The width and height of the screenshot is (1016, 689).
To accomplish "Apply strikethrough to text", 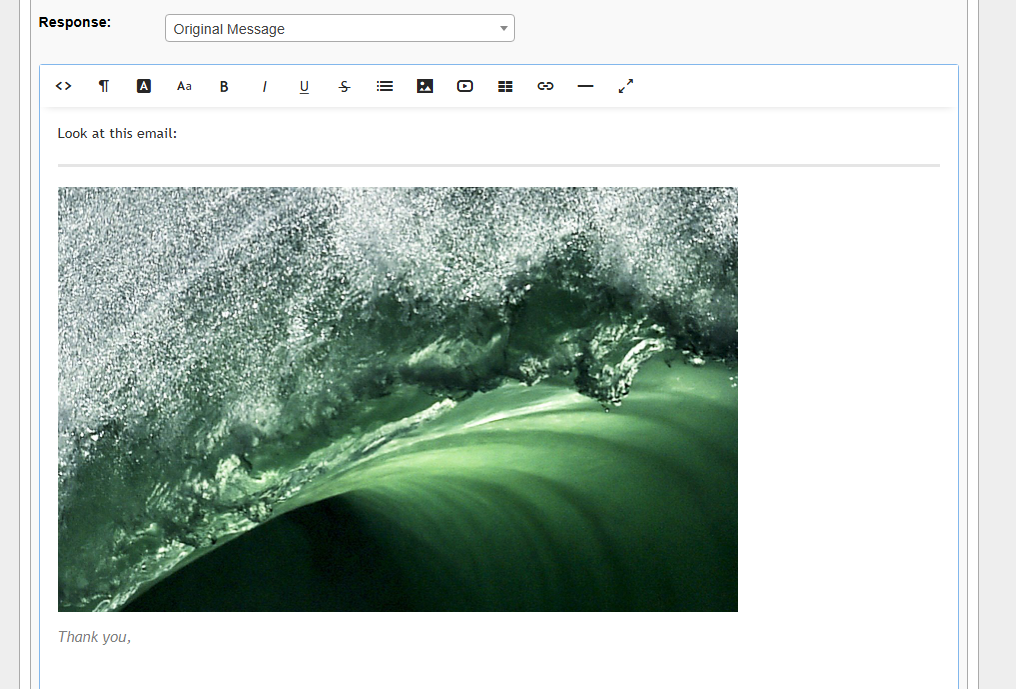I will (344, 86).
